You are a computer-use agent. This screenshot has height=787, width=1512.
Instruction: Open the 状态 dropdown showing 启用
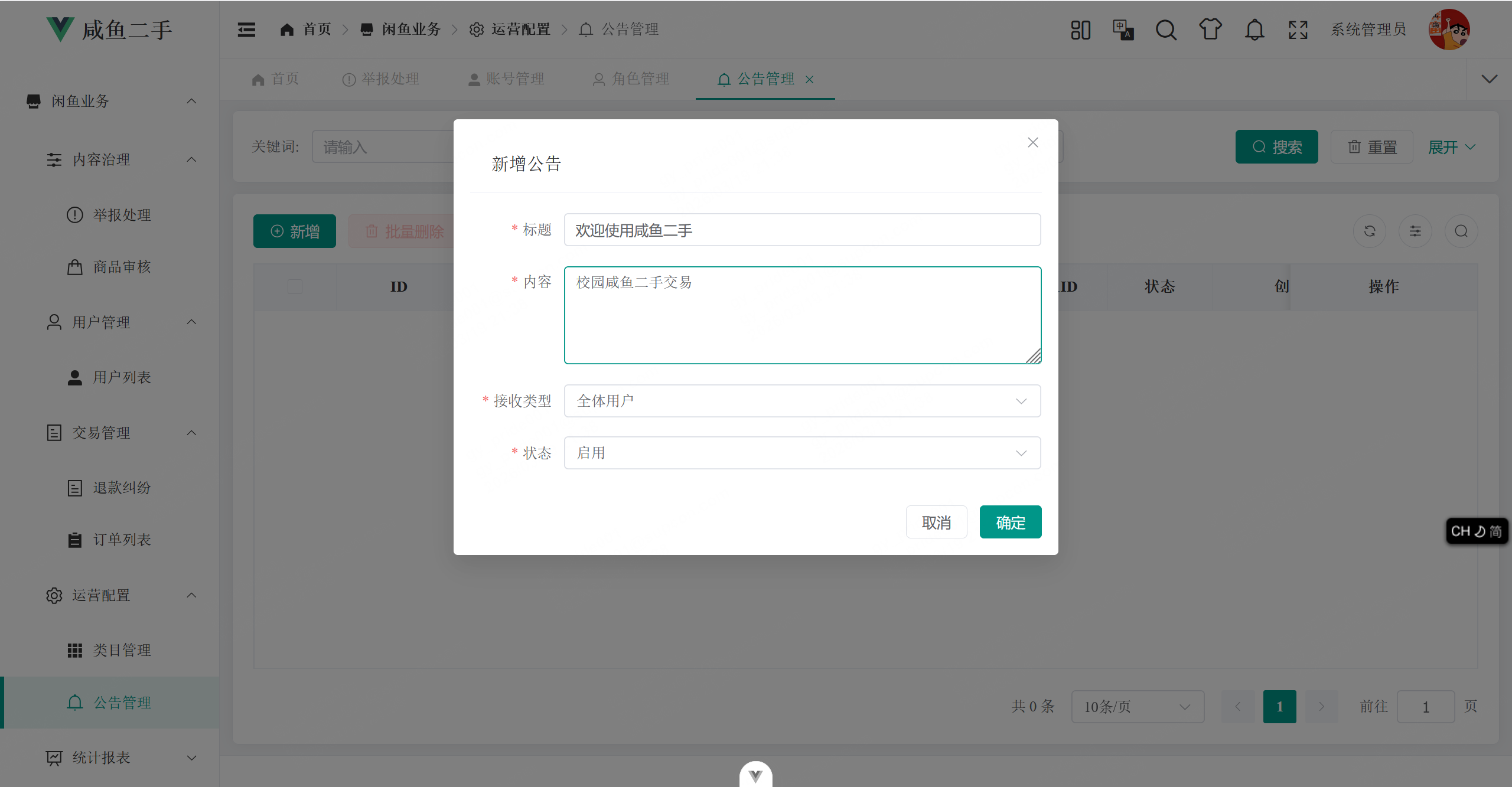click(x=801, y=452)
